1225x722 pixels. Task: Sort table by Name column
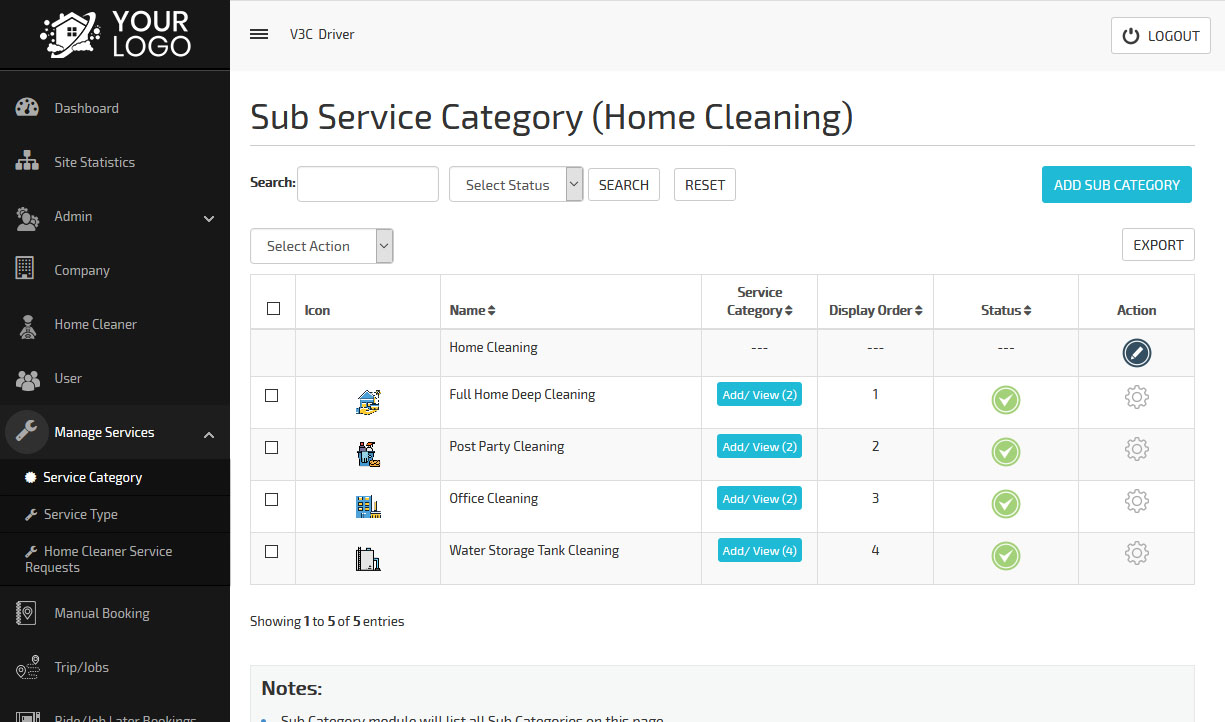click(472, 310)
